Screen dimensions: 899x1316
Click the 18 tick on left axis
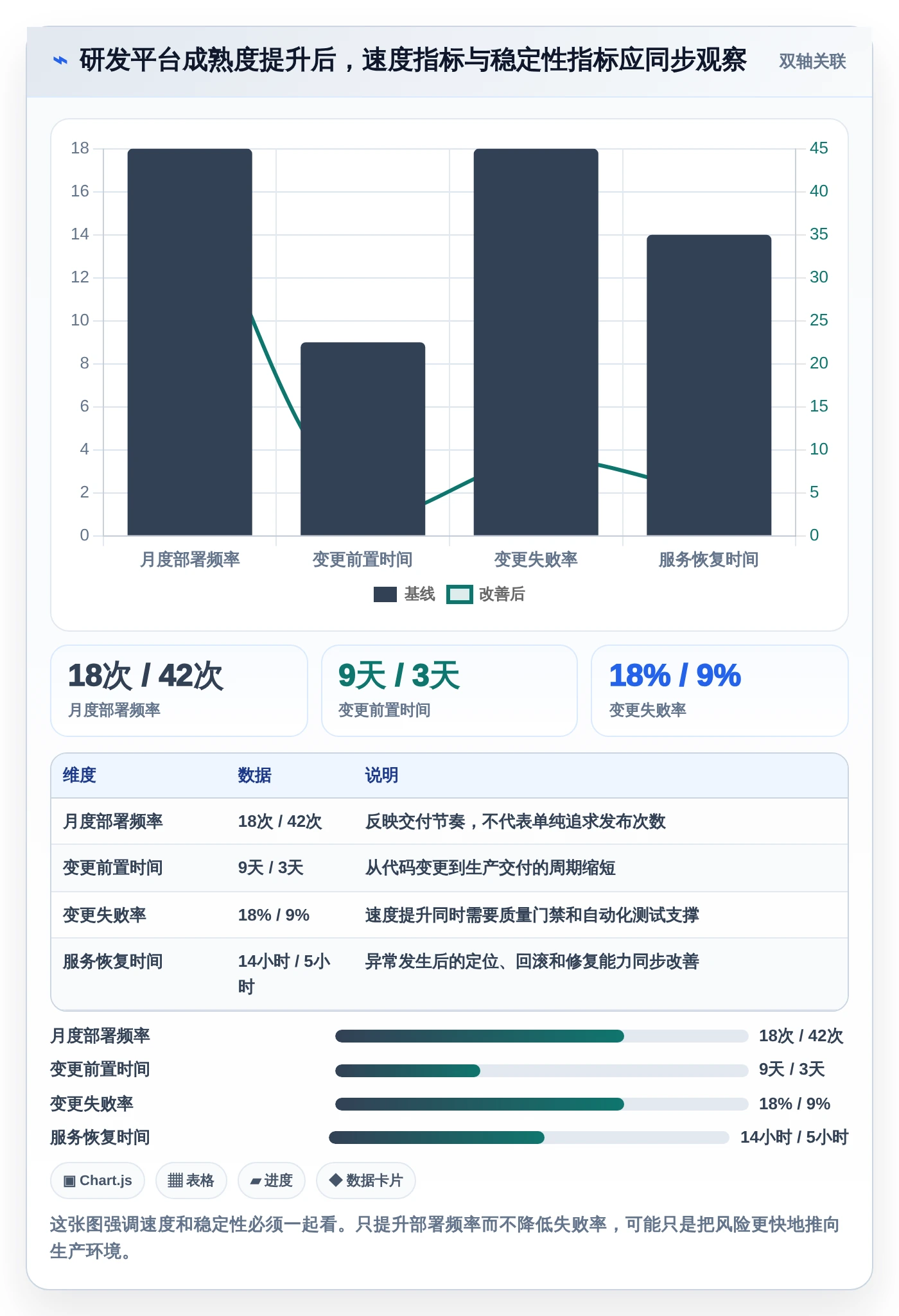pyautogui.click(x=80, y=148)
